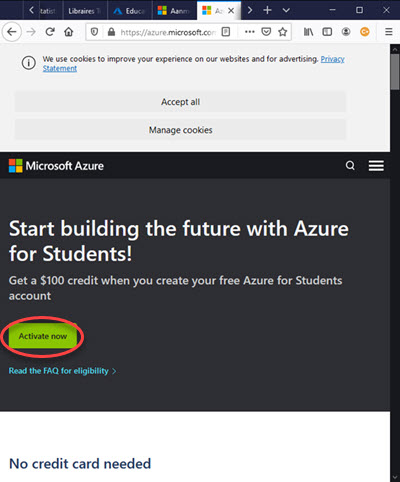Switch to the Aanm tab

175,11
